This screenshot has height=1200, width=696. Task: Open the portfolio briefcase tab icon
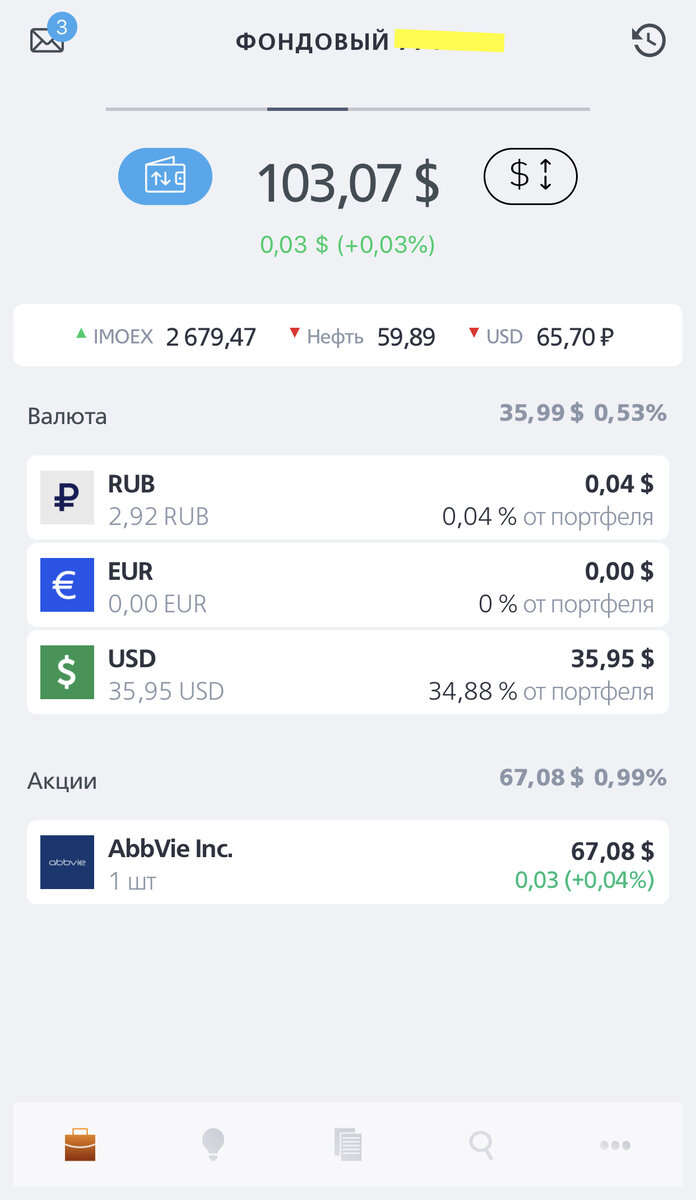click(79, 1144)
